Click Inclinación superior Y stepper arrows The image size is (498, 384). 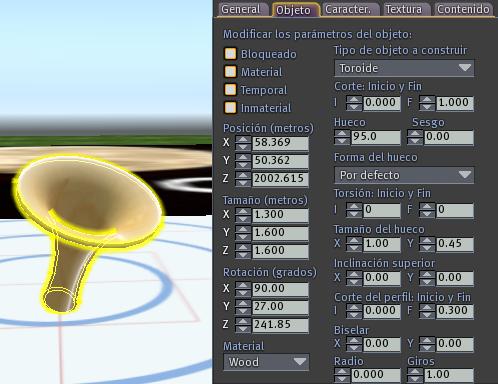click(427, 278)
